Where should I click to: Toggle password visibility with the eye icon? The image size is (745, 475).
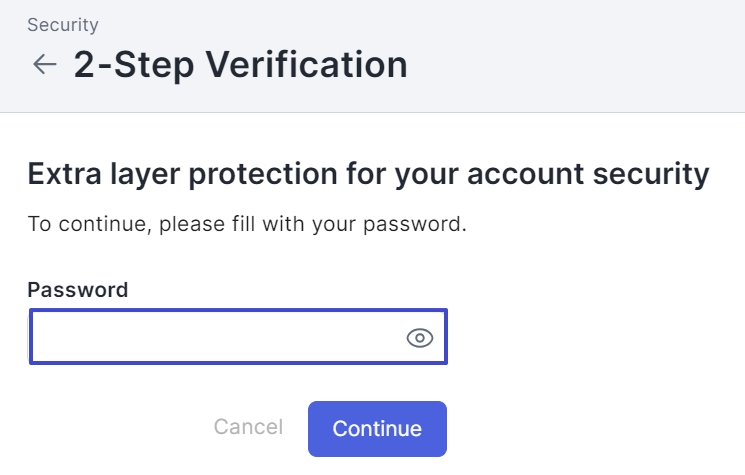coord(420,338)
